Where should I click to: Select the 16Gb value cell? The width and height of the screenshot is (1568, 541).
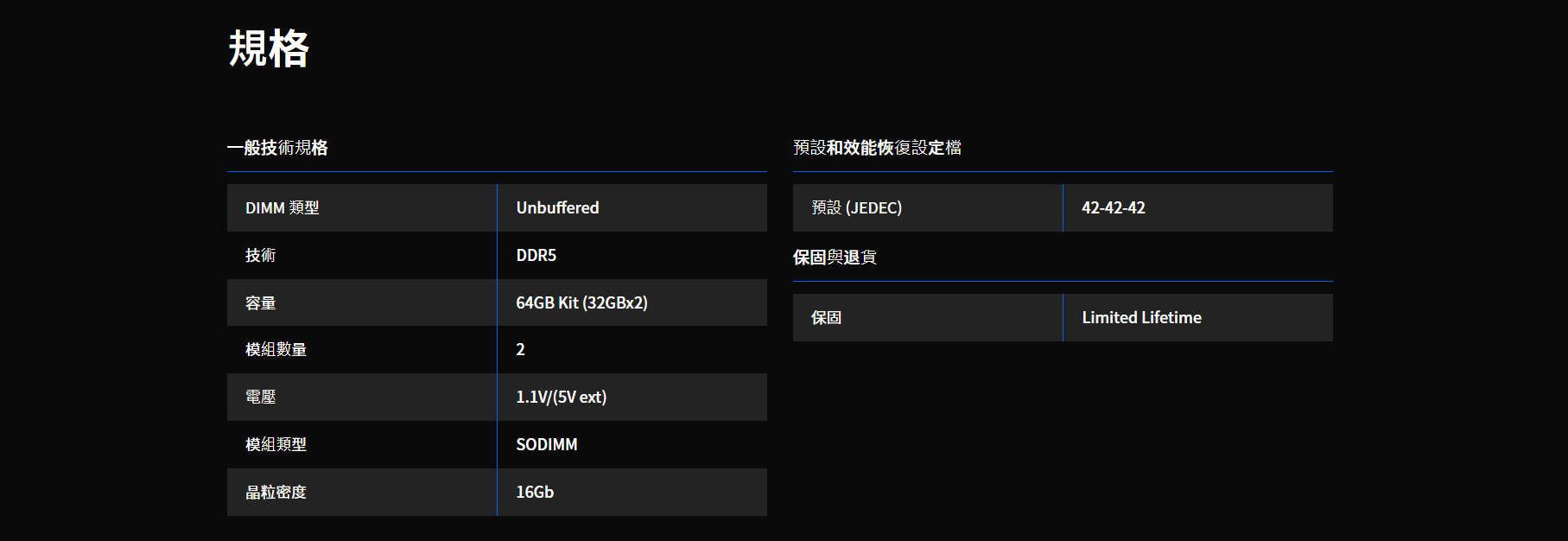pyautogui.click(x=632, y=492)
